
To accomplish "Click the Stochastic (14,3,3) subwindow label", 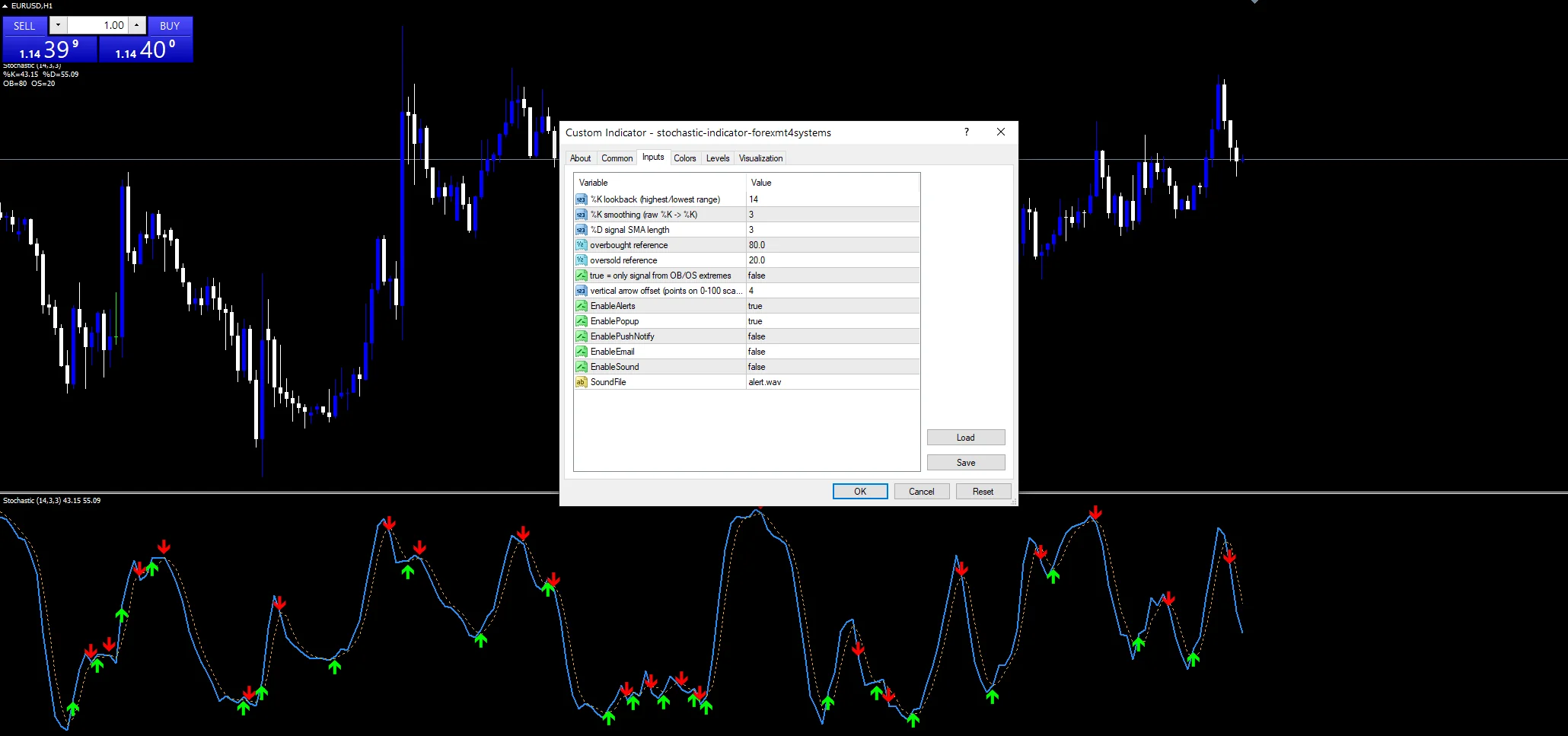I will click(52, 501).
